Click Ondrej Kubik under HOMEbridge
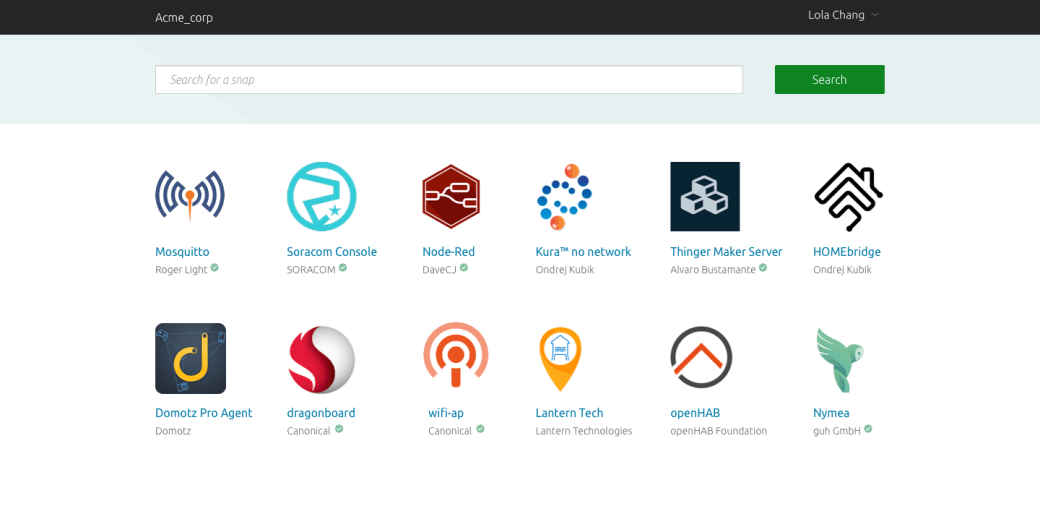The height and width of the screenshot is (506, 1040). click(x=842, y=270)
